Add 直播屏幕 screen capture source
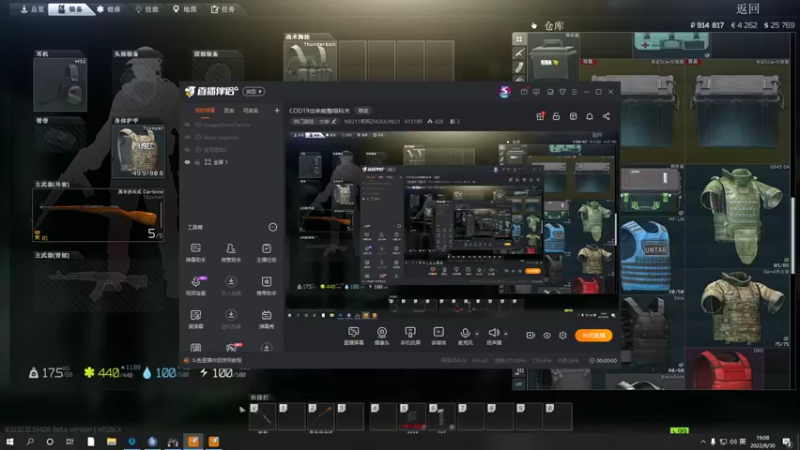Viewport: 800px width, 450px height. [x=354, y=336]
